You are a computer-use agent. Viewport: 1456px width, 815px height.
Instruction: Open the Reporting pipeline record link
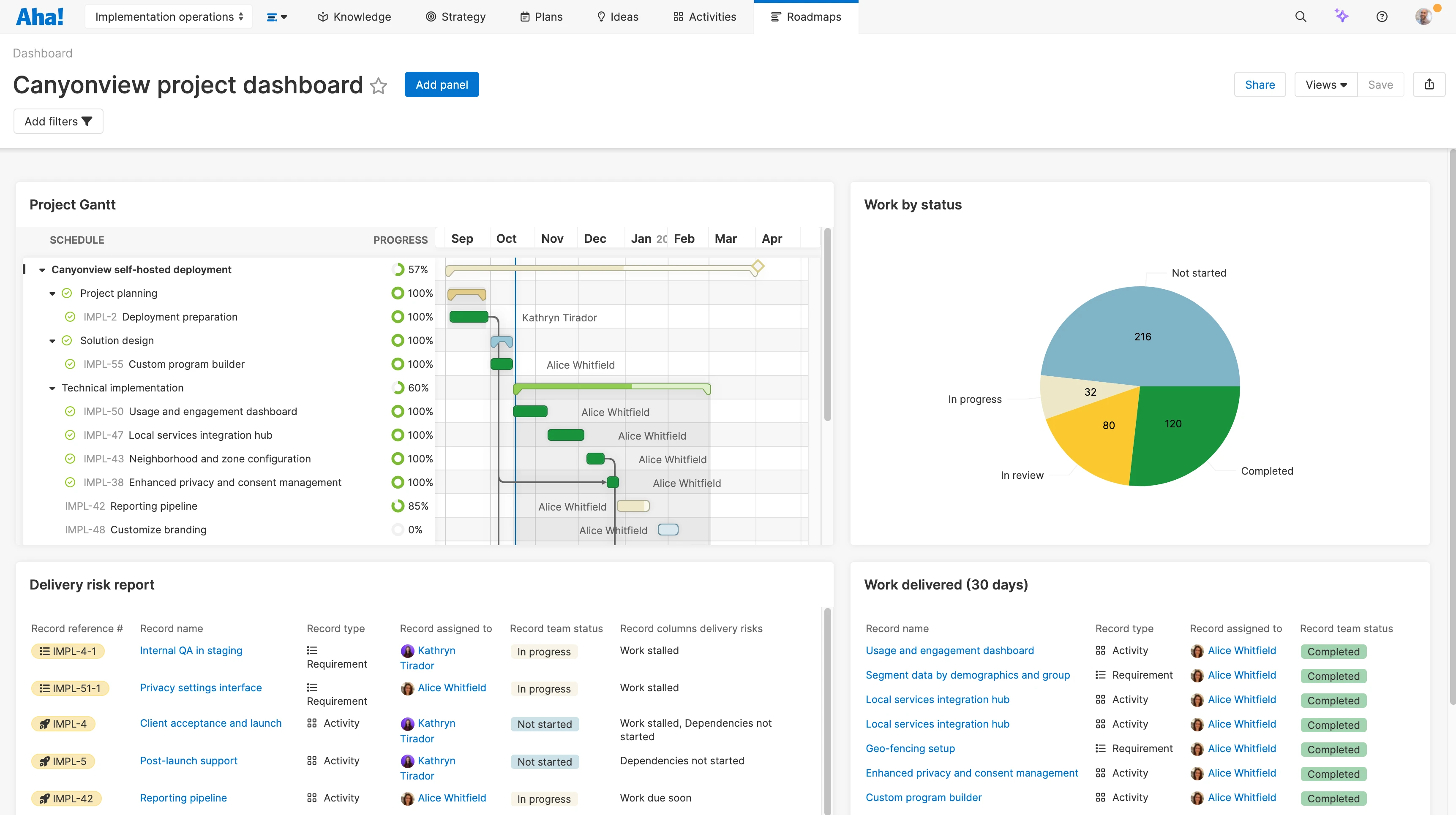click(x=183, y=798)
